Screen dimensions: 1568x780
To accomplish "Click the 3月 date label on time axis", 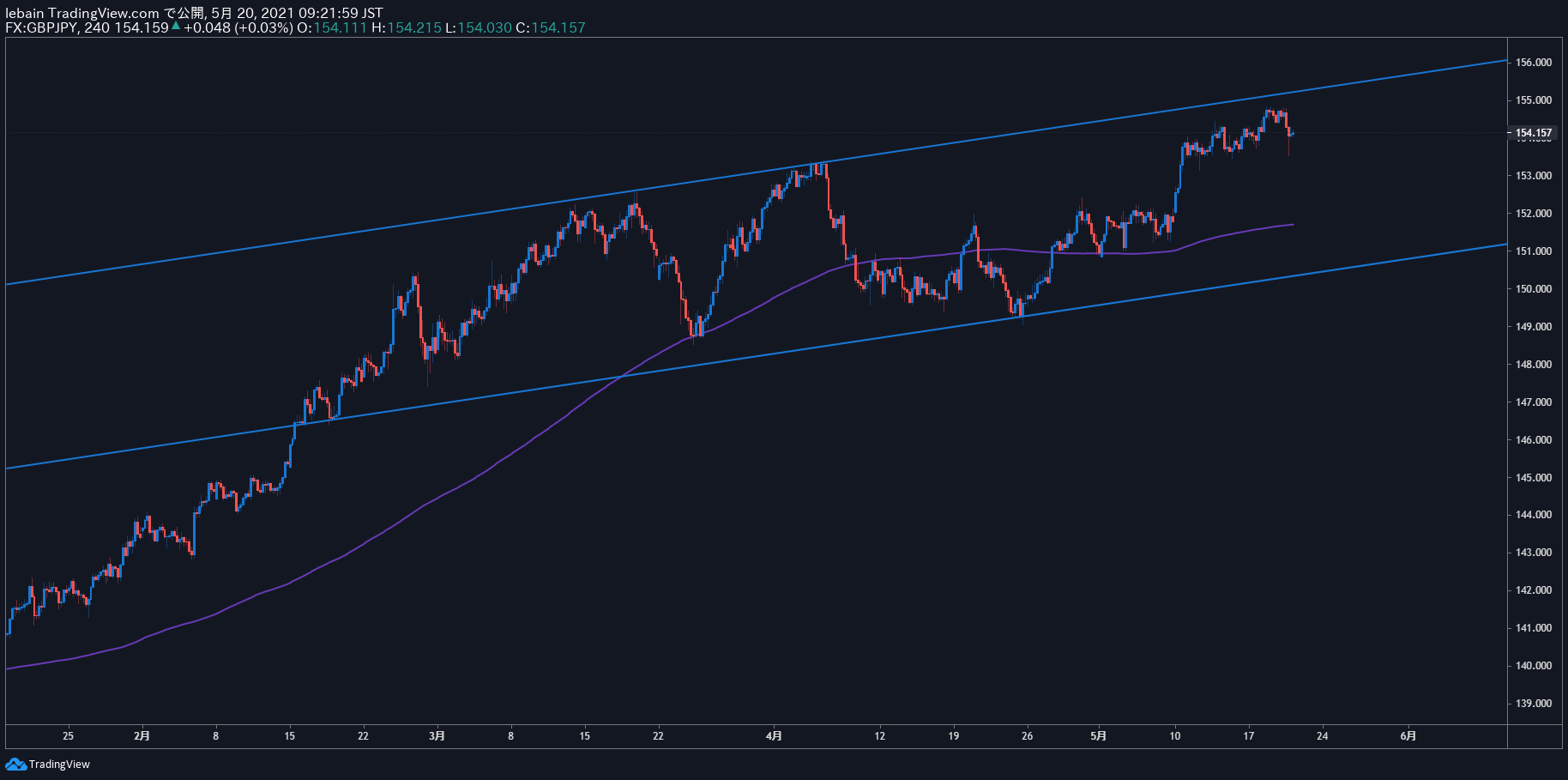I will pos(437,735).
